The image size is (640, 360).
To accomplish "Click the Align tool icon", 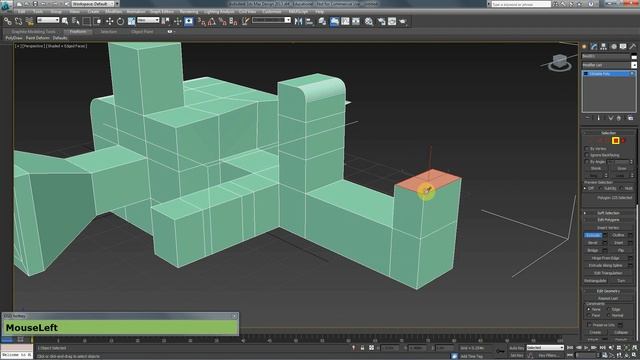I will 309,21.
